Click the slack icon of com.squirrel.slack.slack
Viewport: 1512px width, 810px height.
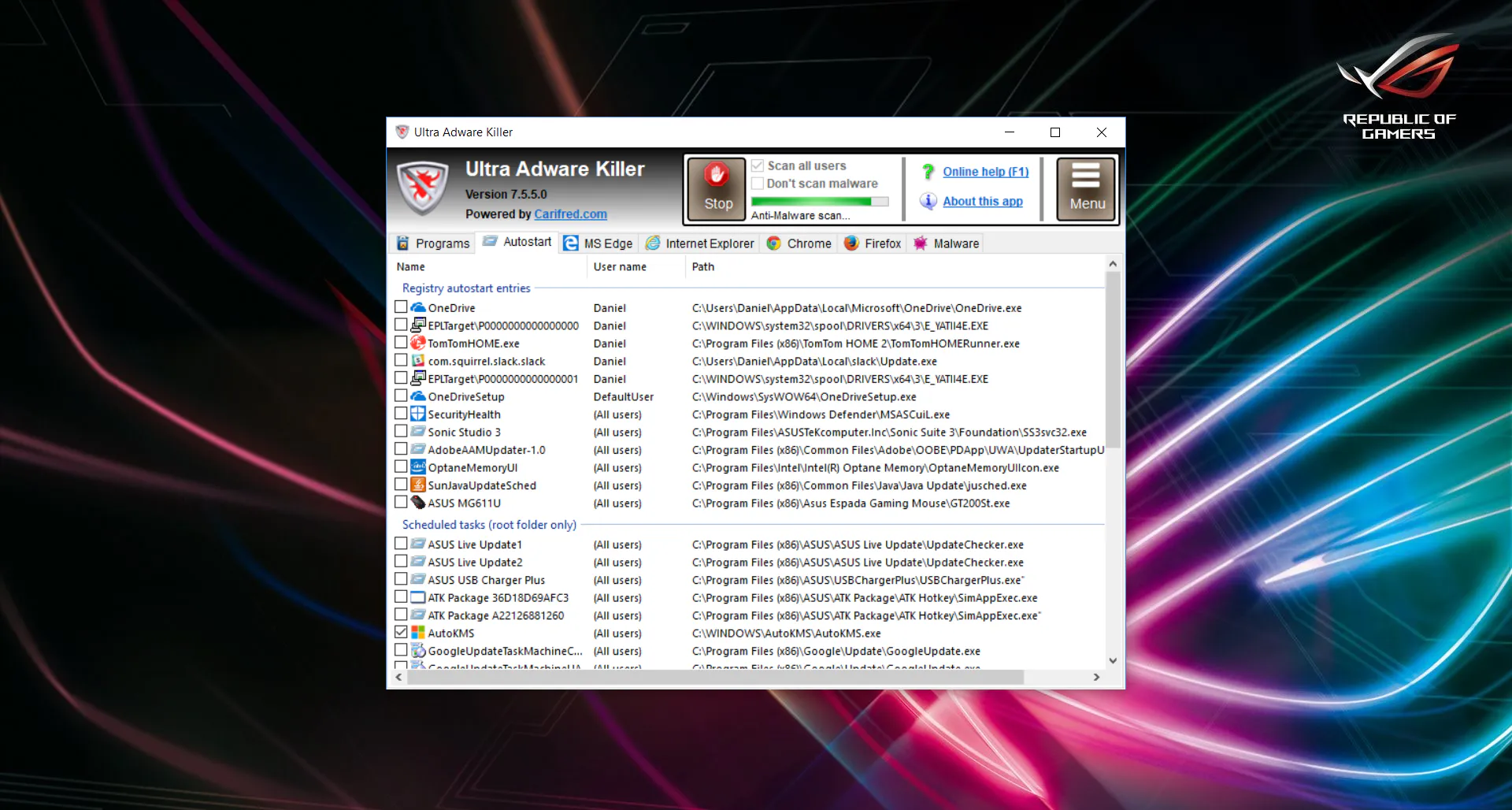418,360
